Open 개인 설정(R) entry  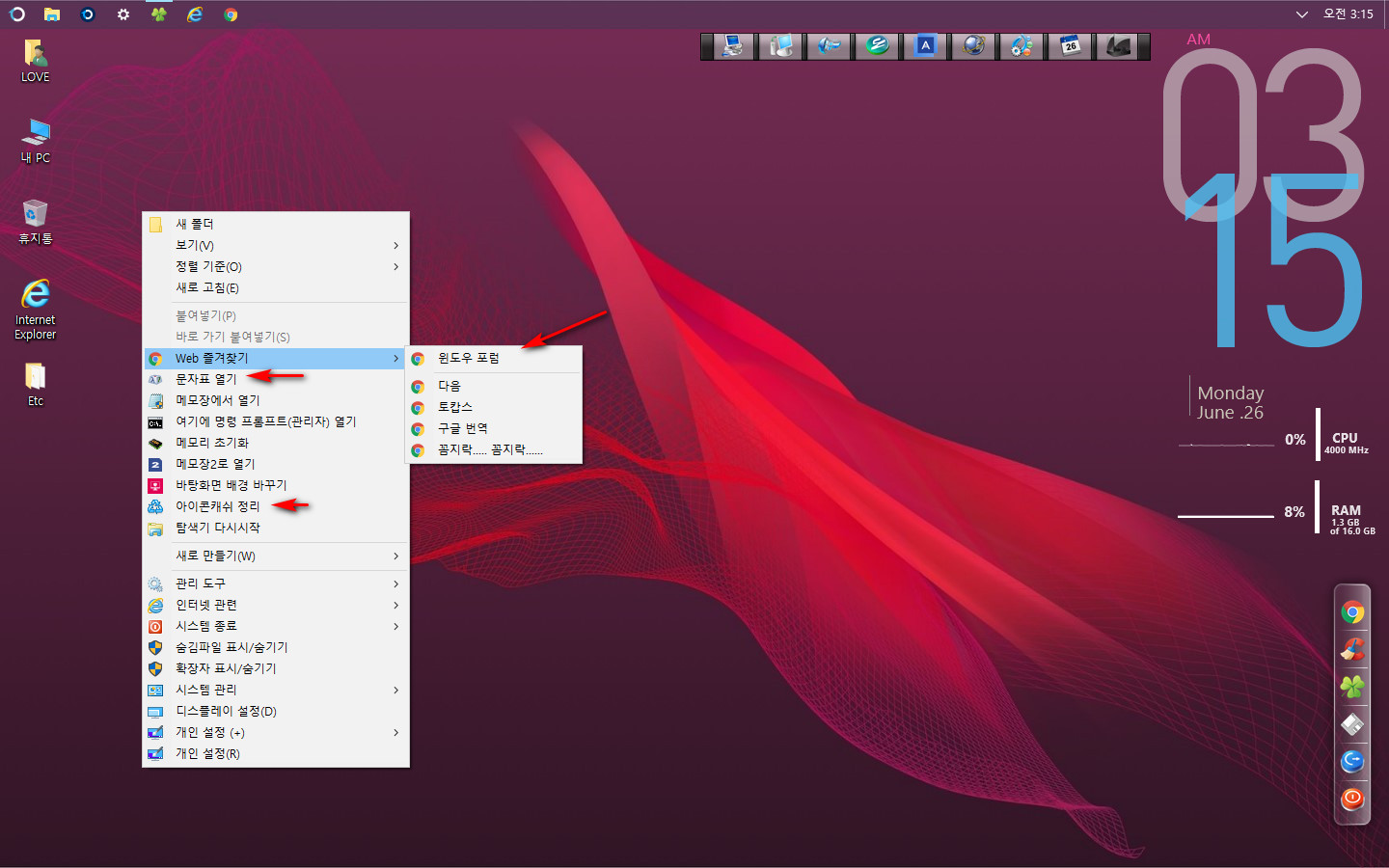[x=276, y=753]
